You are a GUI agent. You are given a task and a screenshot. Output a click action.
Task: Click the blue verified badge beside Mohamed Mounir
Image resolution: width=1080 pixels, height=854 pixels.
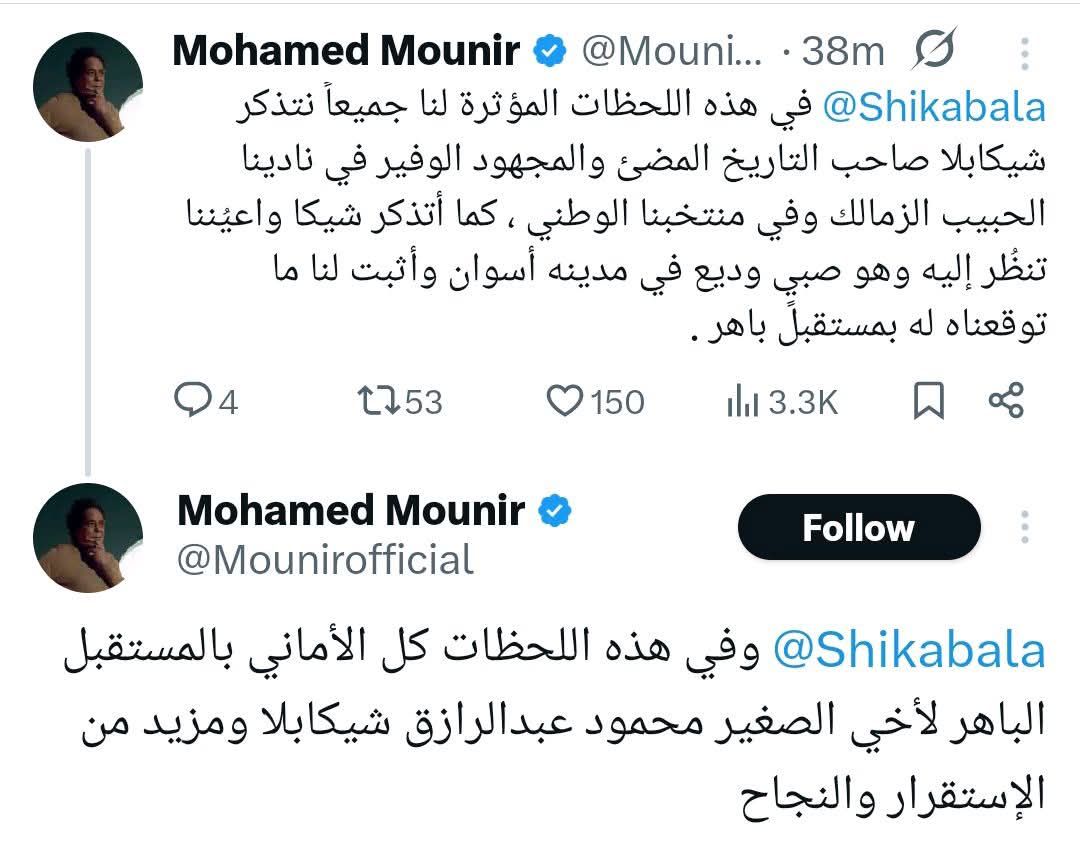[548, 47]
